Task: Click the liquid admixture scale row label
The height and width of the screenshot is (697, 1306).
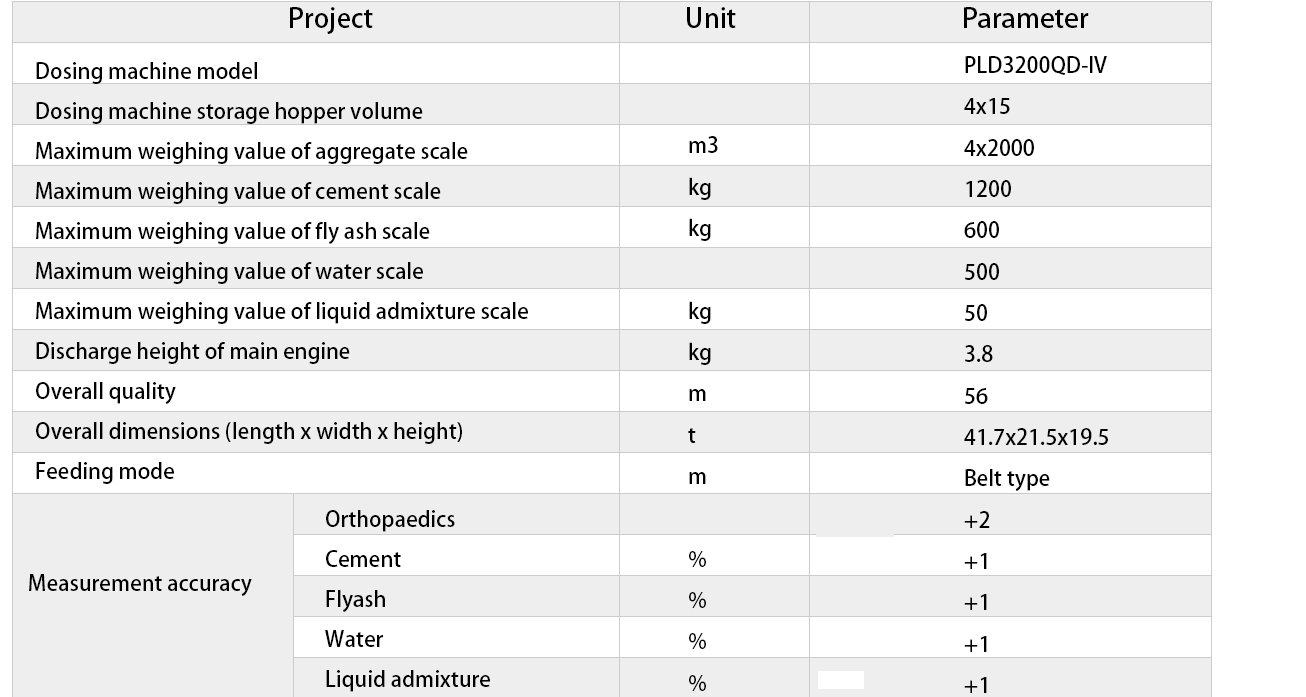Action: (x=281, y=311)
